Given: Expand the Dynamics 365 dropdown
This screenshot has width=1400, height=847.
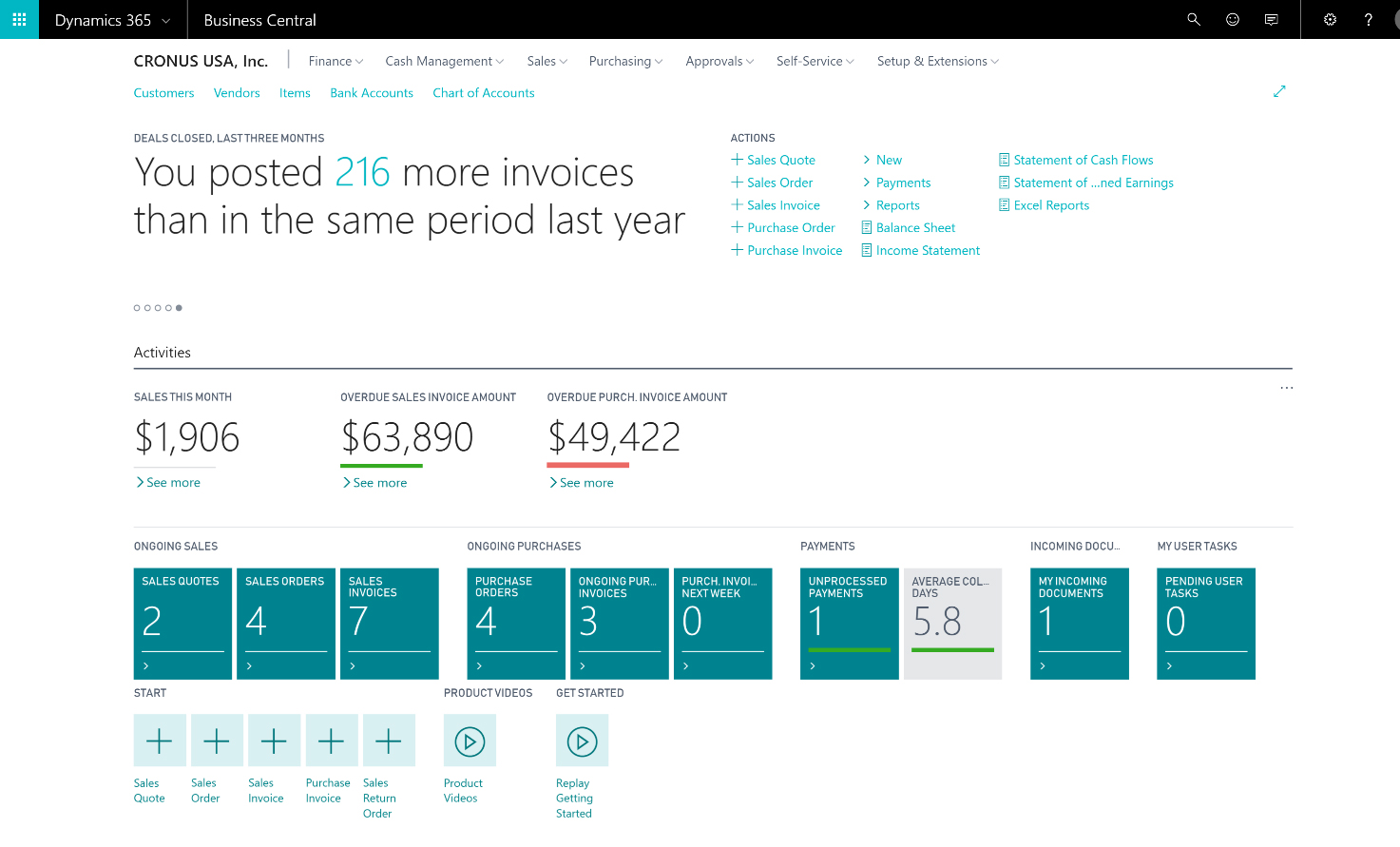Looking at the screenshot, I should [112, 20].
